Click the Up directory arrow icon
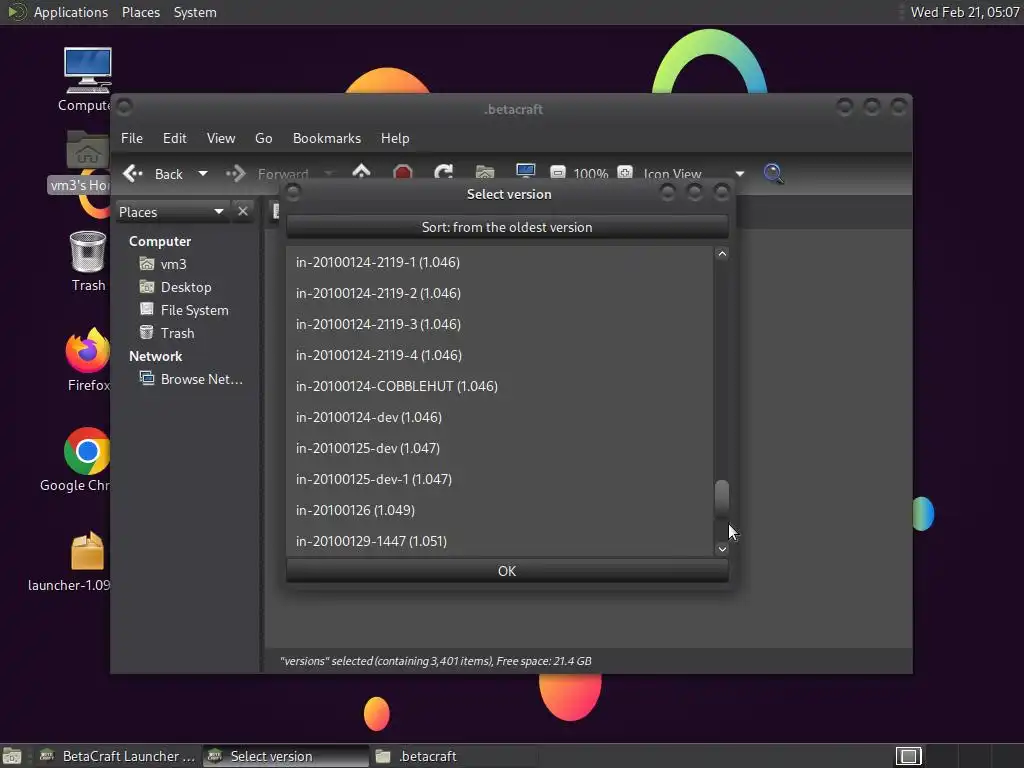1024x768 pixels. [x=361, y=173]
